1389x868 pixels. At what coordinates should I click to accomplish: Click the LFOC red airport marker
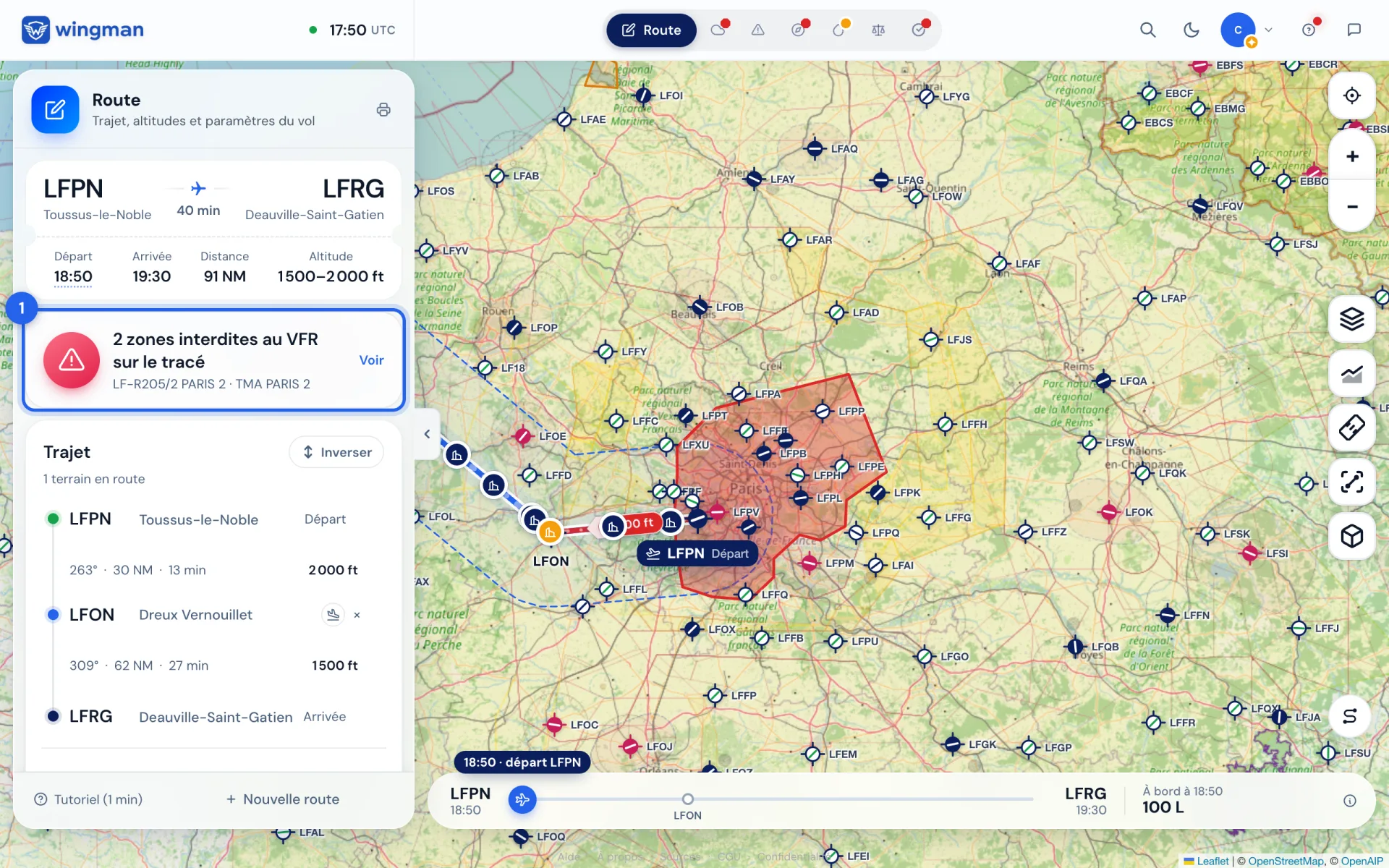point(554,724)
